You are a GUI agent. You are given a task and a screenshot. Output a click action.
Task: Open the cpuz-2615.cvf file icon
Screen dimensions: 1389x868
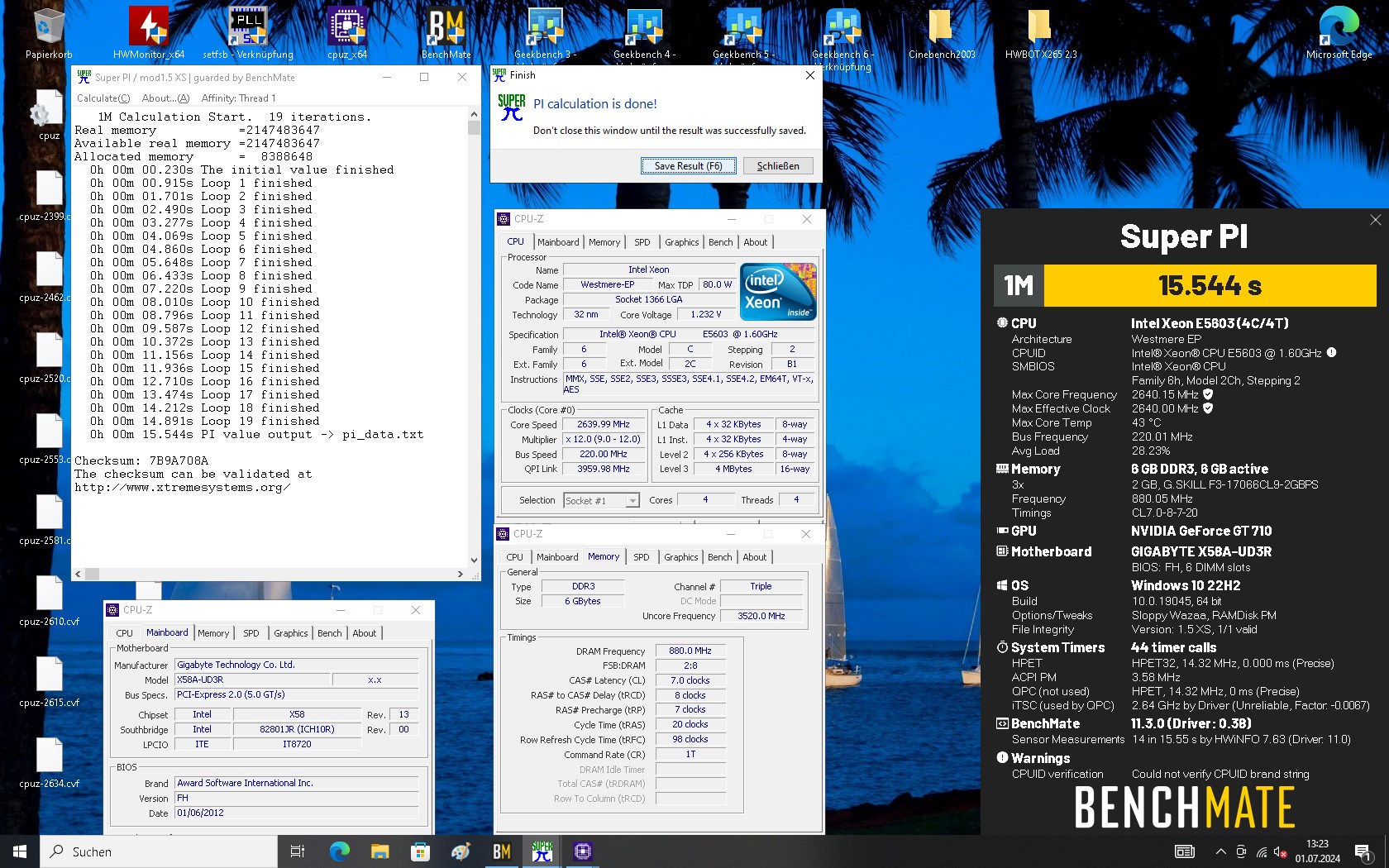[49, 682]
